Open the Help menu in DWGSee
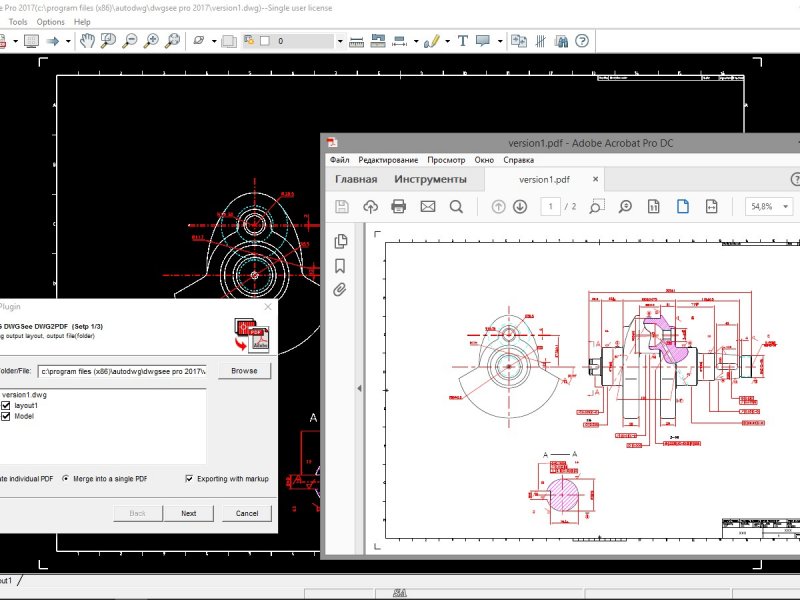The image size is (800, 600). click(x=82, y=22)
